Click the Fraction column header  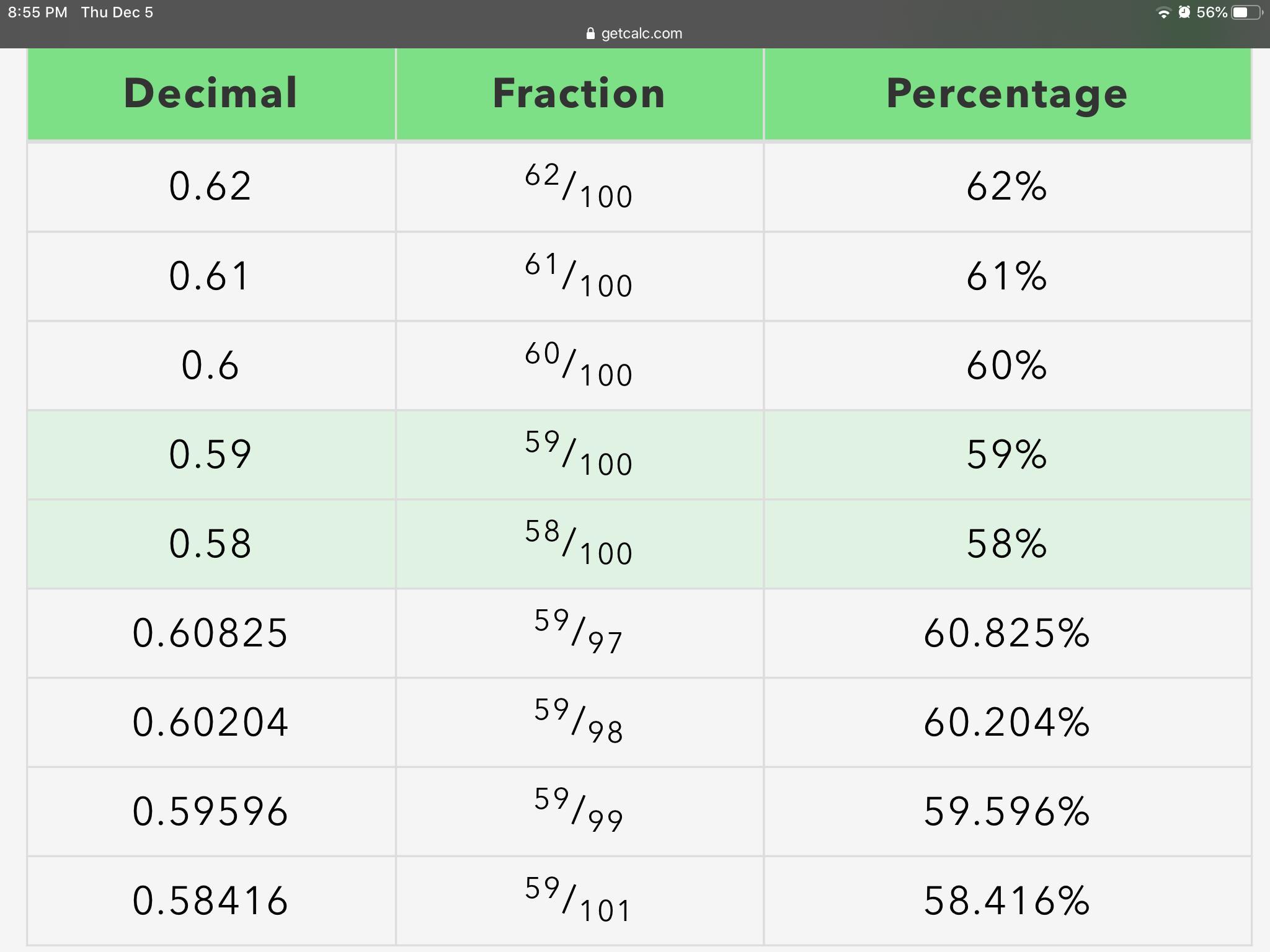tap(579, 94)
